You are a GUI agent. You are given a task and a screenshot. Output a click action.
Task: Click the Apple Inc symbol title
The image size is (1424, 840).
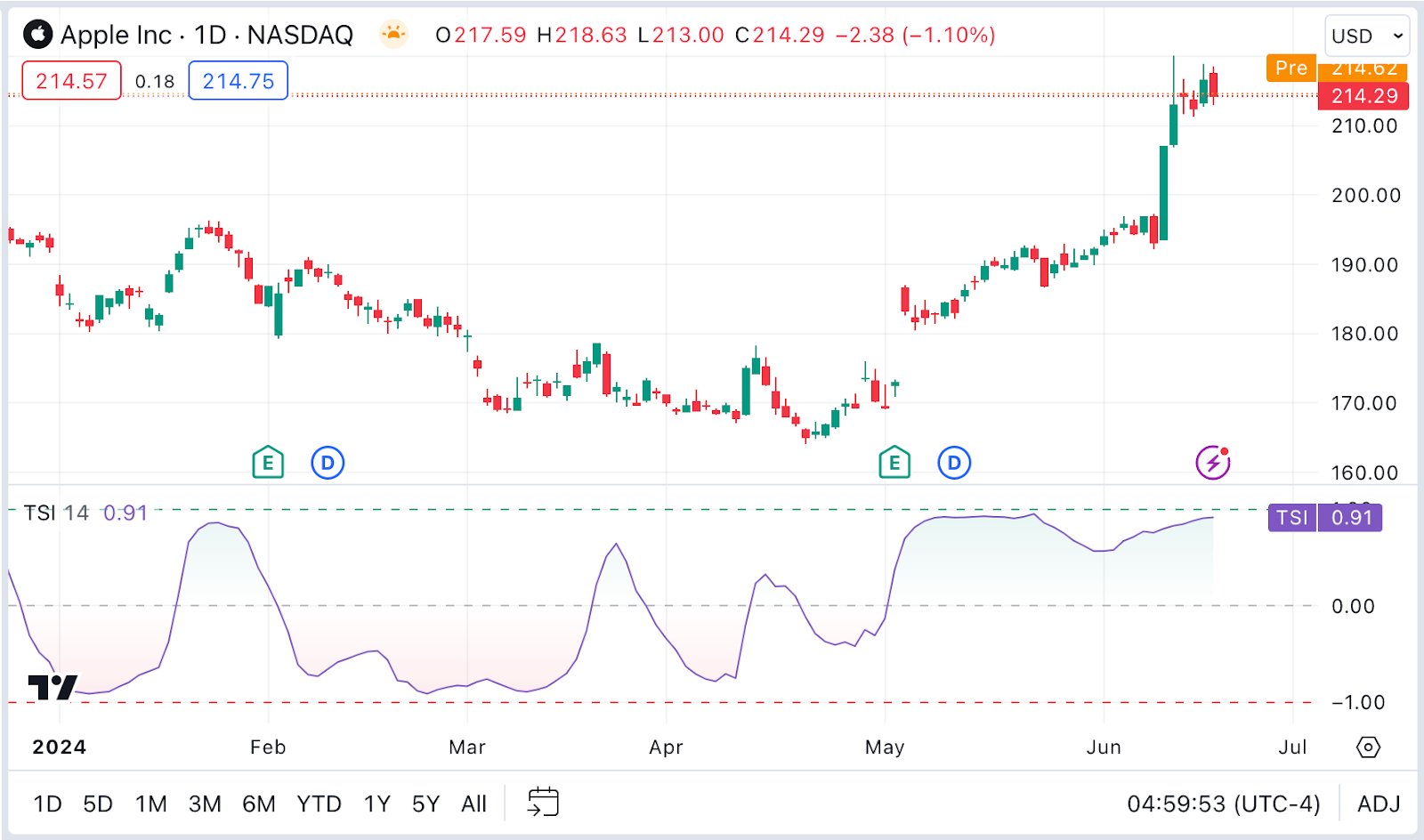coord(116,35)
